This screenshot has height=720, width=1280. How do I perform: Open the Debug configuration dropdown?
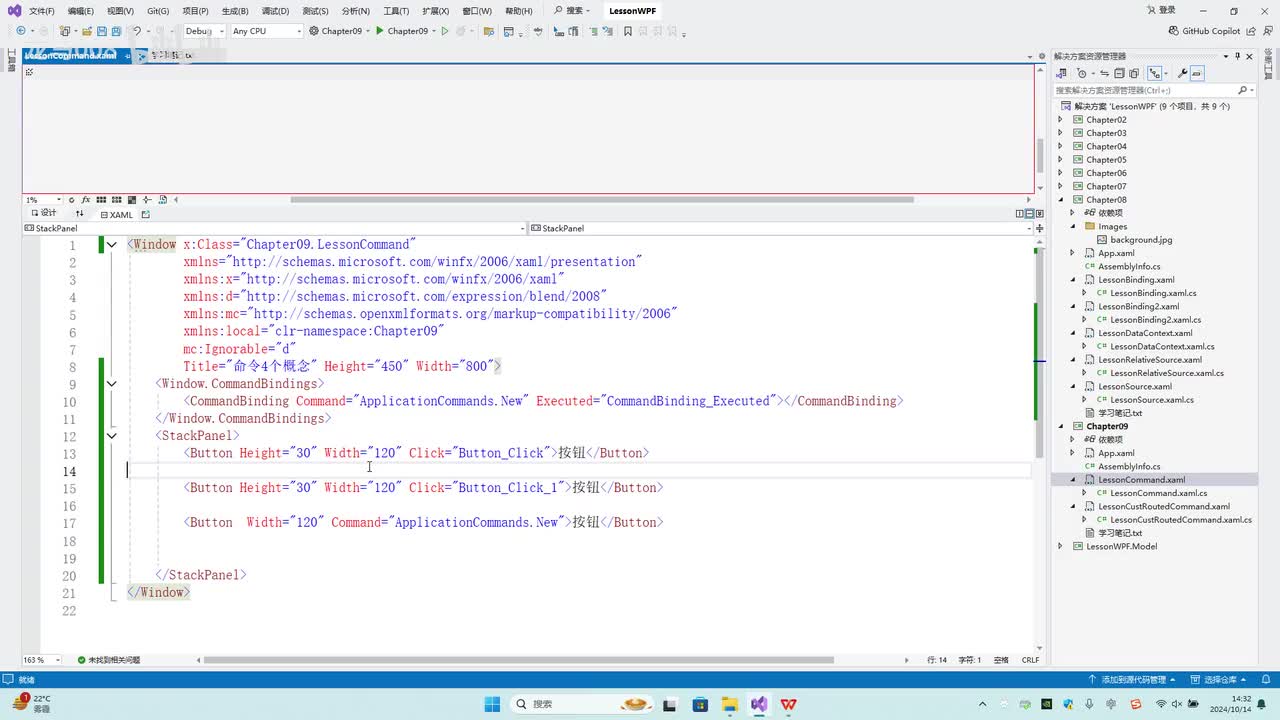point(205,31)
